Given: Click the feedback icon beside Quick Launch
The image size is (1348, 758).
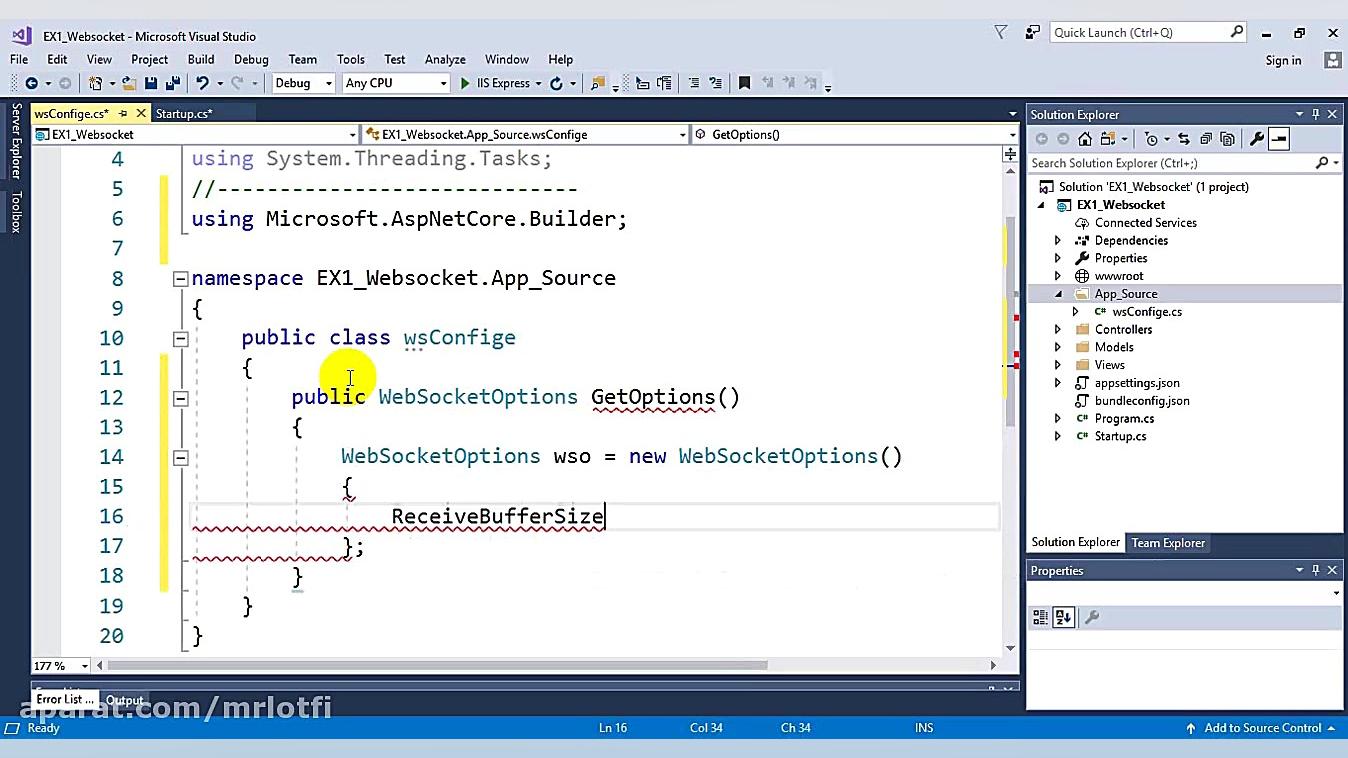Looking at the screenshot, I should pyautogui.click(x=1033, y=33).
